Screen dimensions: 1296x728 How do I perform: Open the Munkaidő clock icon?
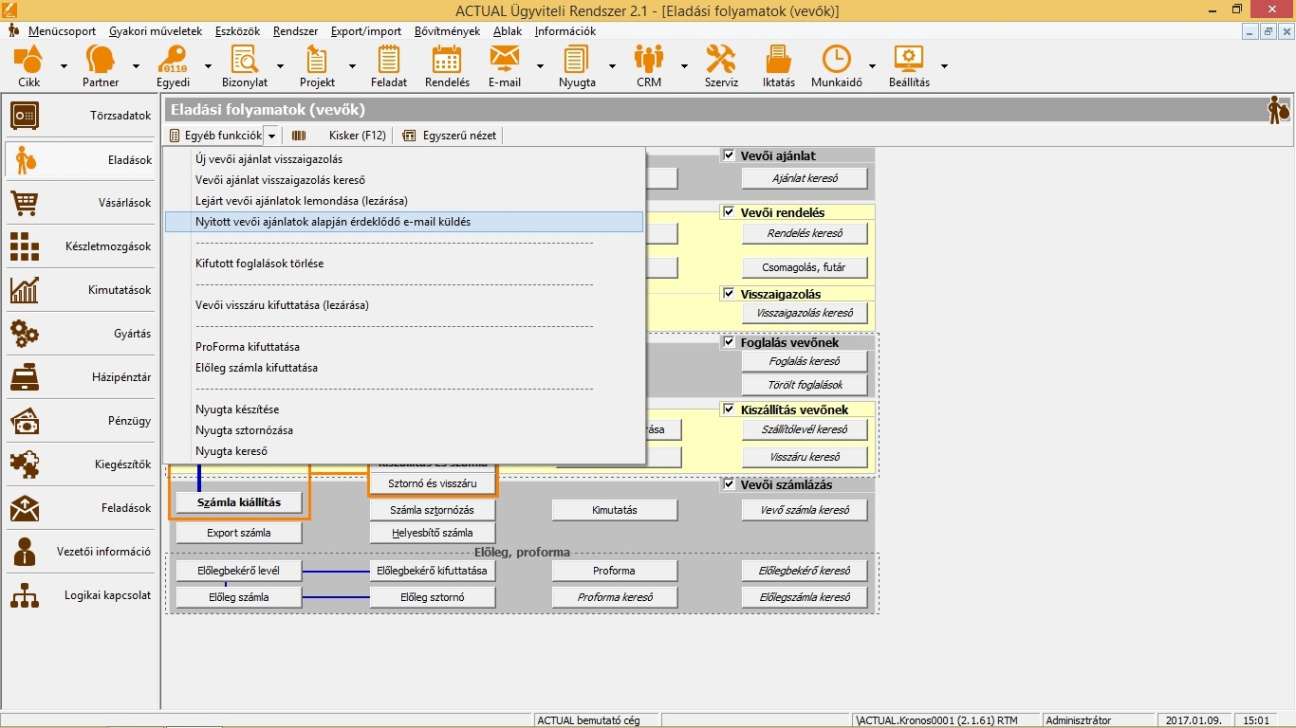click(x=836, y=61)
